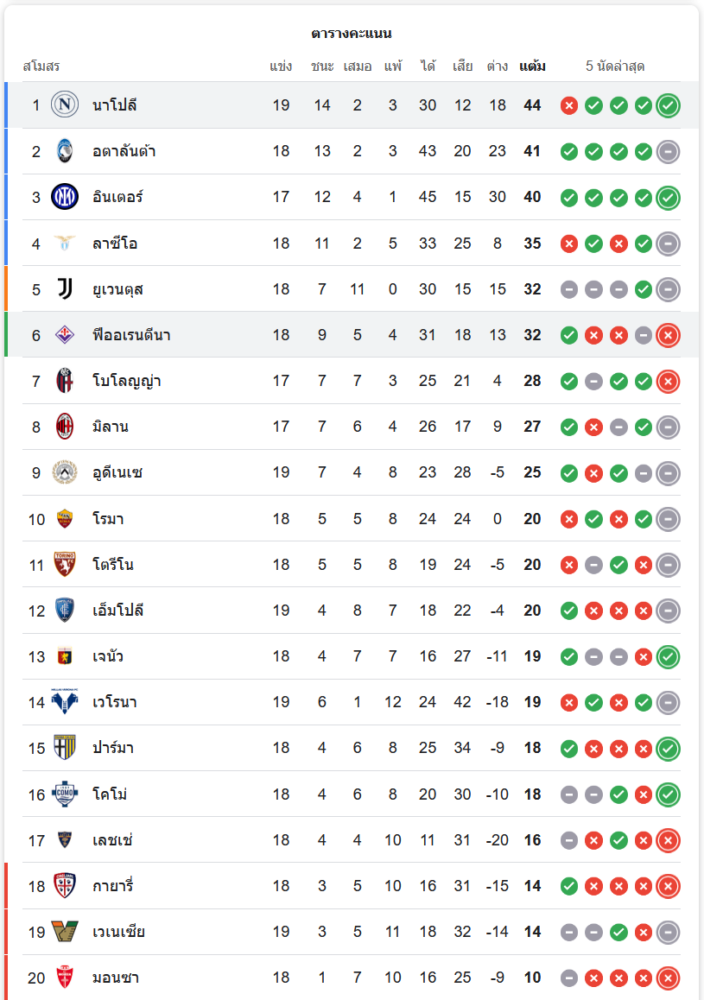The width and height of the screenshot is (704, 1000).
Task: Click the Atalanta club logo
Action: 65,151
